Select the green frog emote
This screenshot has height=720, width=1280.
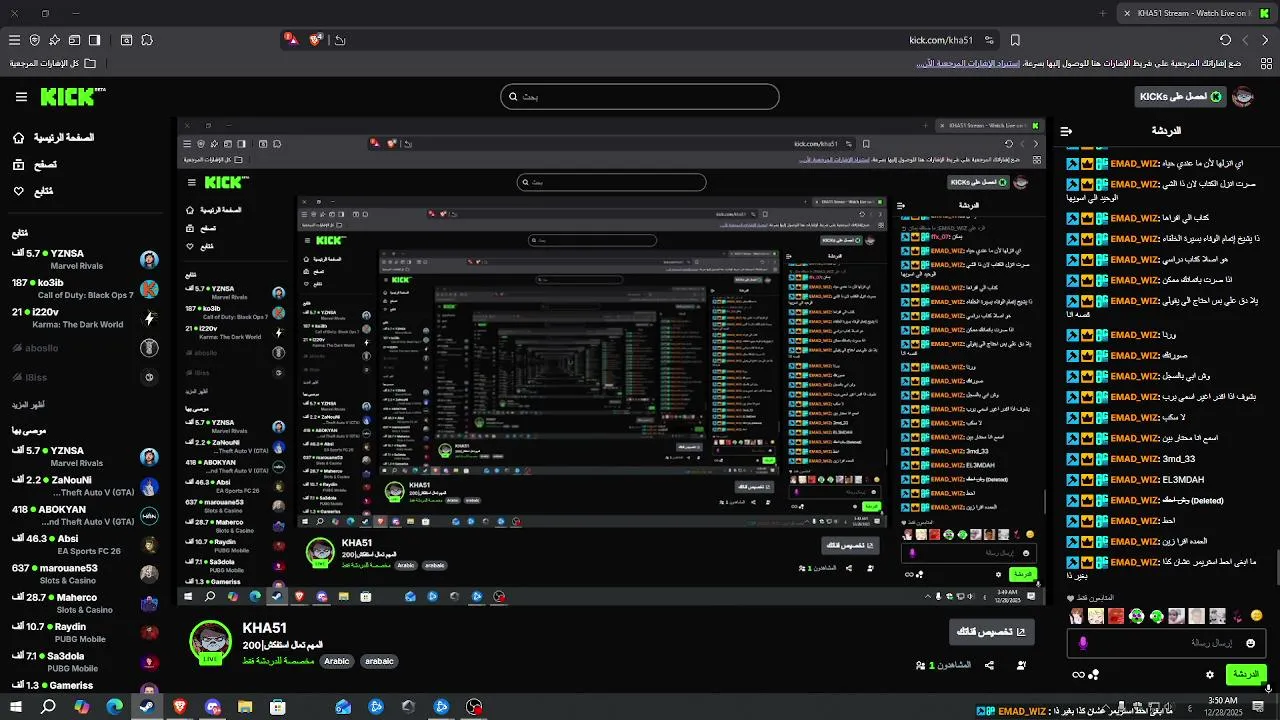point(1136,616)
